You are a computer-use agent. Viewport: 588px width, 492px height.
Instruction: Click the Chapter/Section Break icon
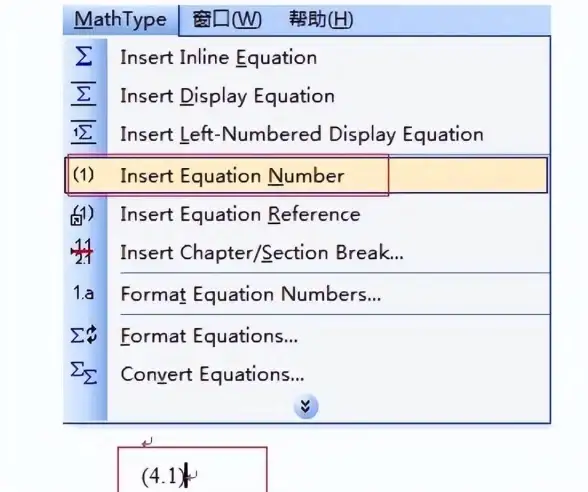coord(82,252)
